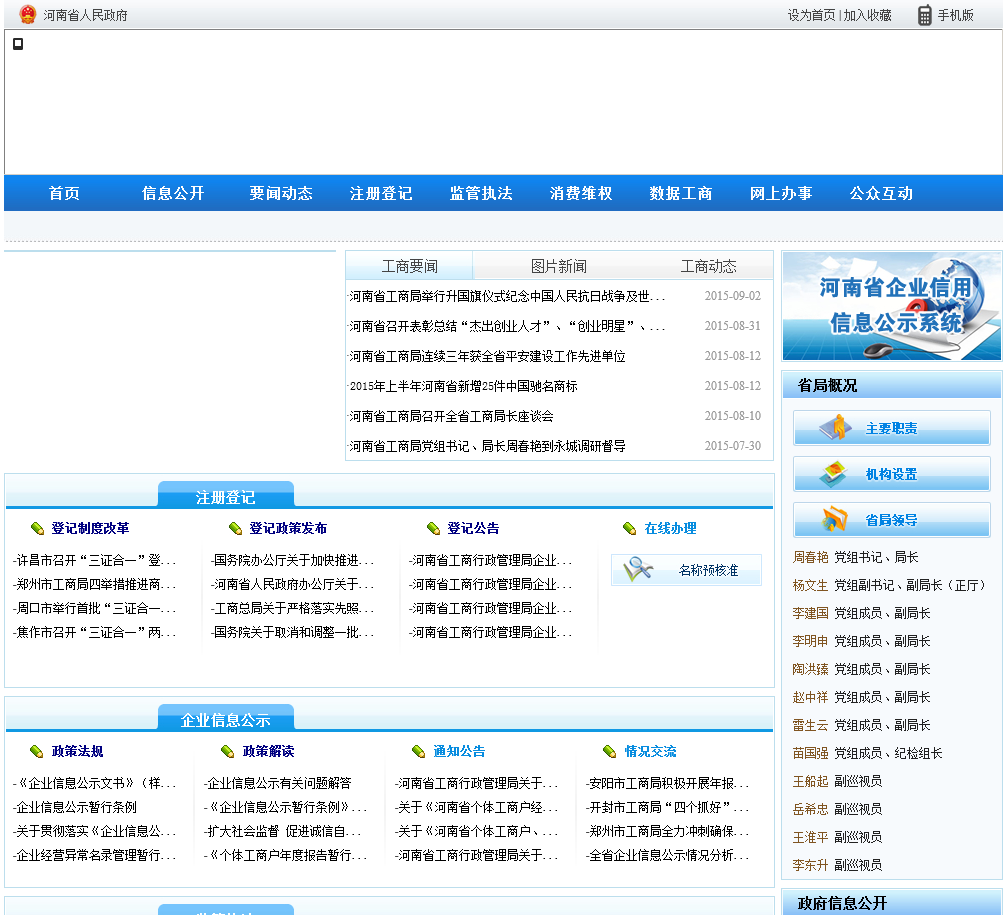The height and width of the screenshot is (915, 1007).
Task: Click the person icon on 主要职责 button
Action: click(836, 428)
